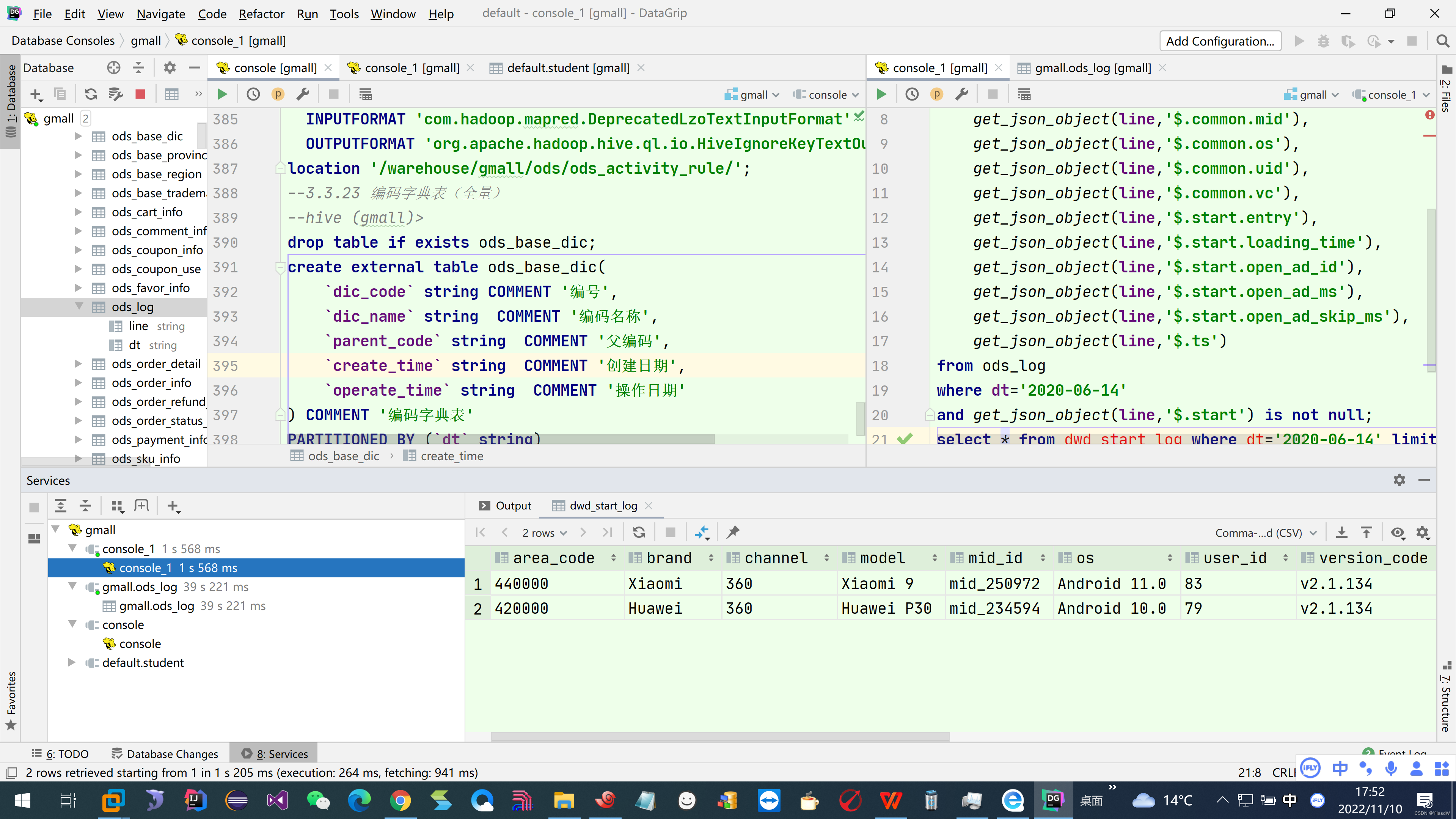Viewport: 1456px width, 819px height.
Task: Click the Add Configuration button
Action: [x=1220, y=41]
